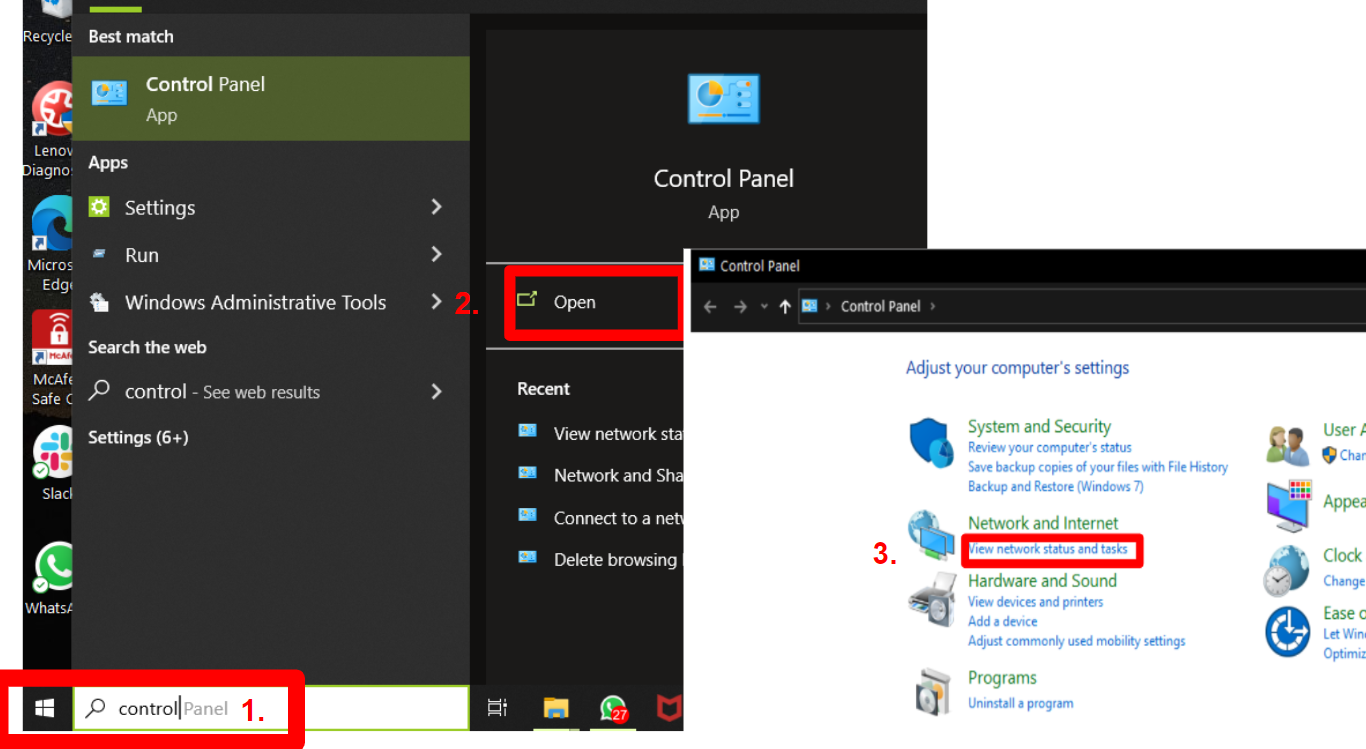The image size is (1366, 749).
Task: Open File Explorer from the taskbar
Action: 556,708
